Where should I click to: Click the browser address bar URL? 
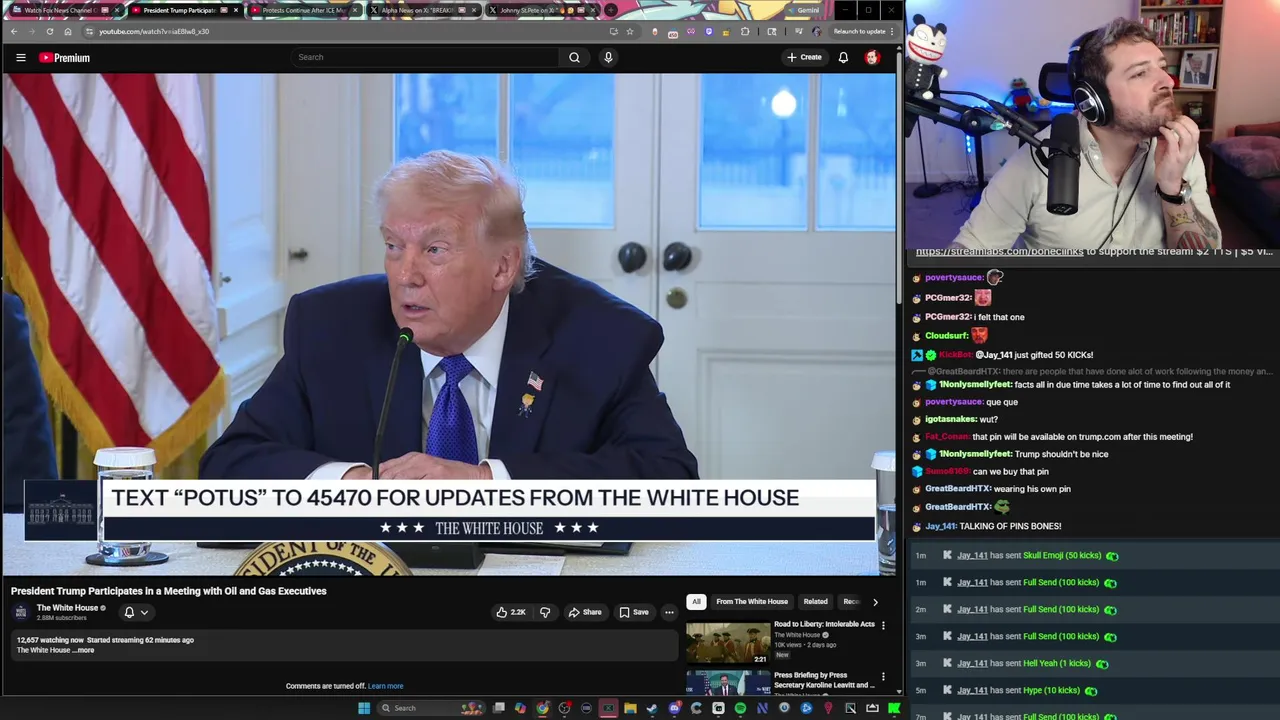coord(154,31)
